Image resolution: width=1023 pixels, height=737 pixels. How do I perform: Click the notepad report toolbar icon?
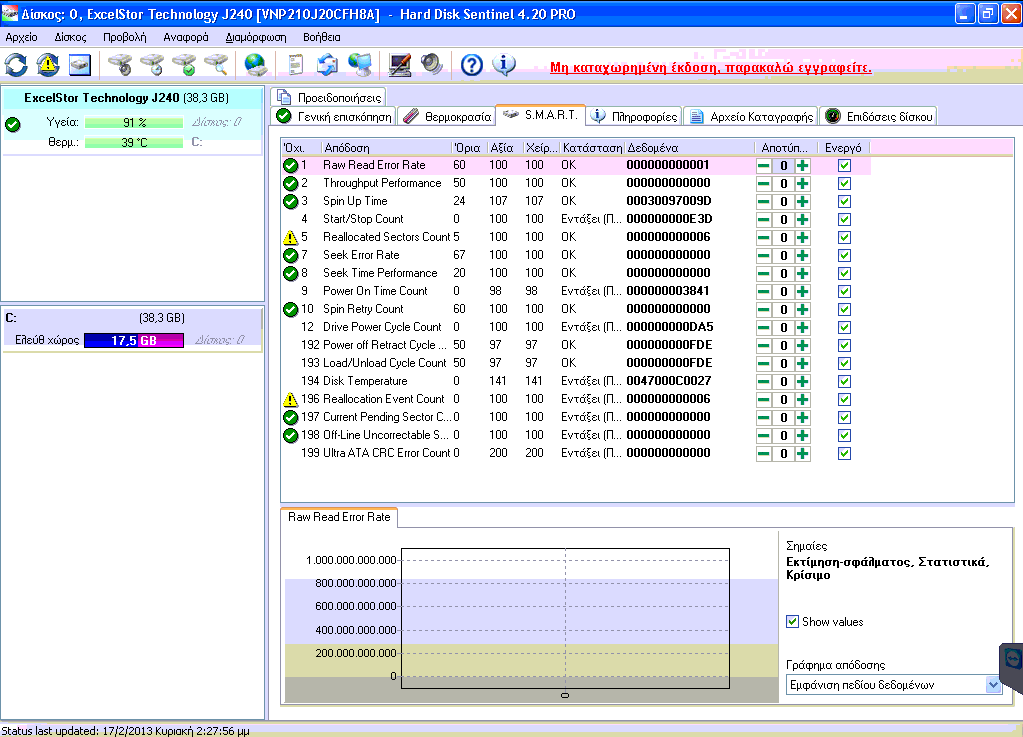296,65
